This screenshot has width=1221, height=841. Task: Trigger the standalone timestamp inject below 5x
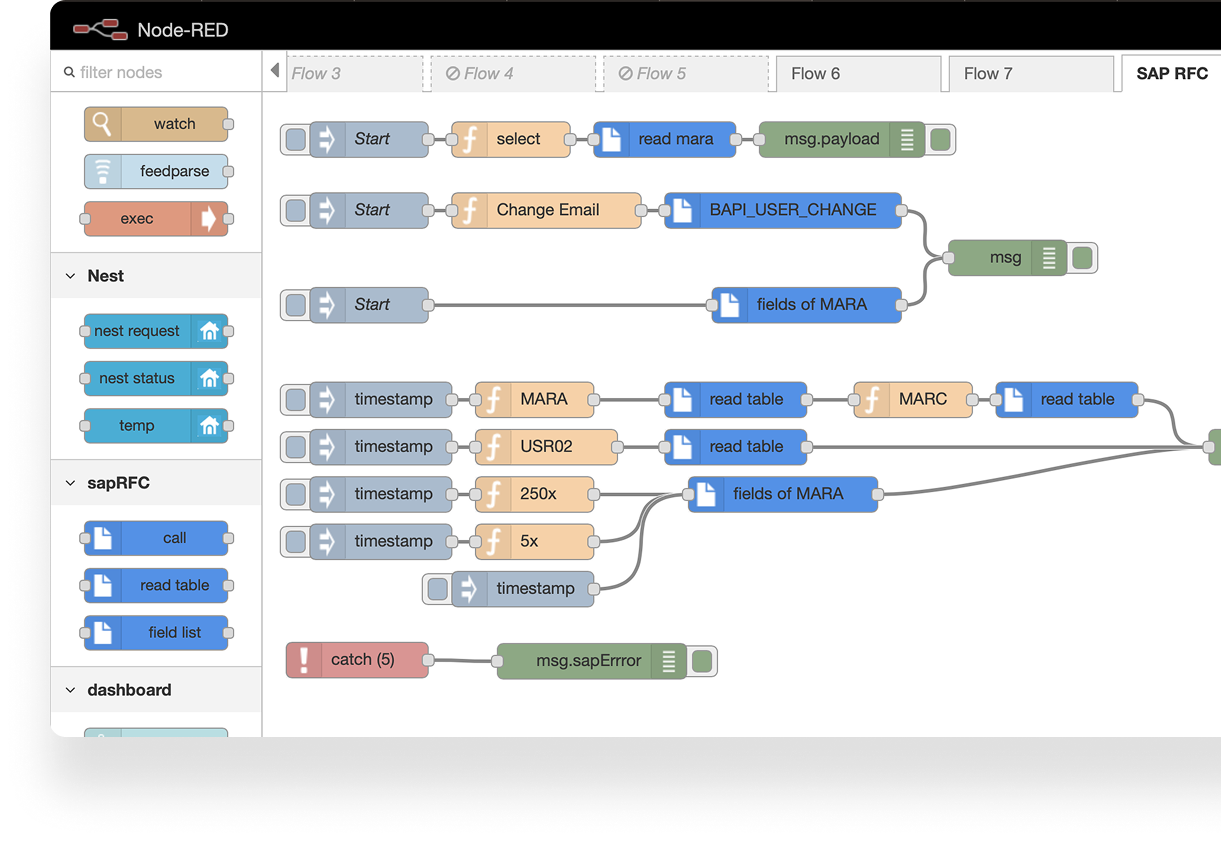point(437,589)
